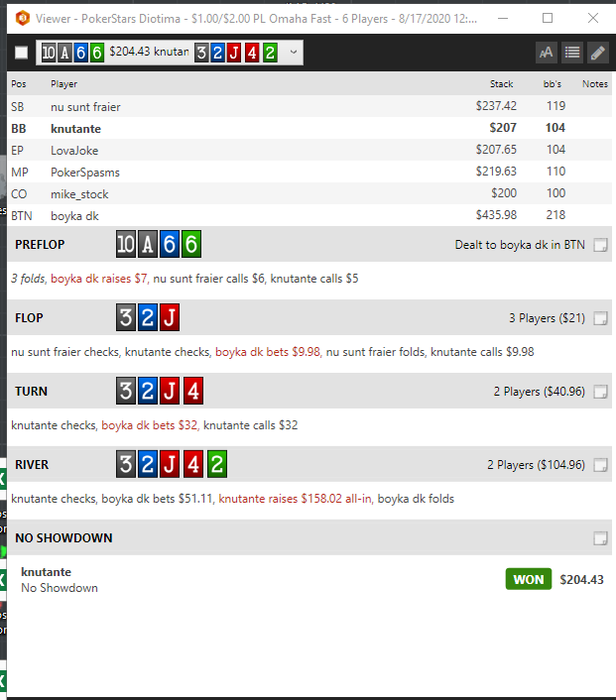Maximize the Viewer window
Viewport: 616px width, 700px height.
click(x=547, y=18)
